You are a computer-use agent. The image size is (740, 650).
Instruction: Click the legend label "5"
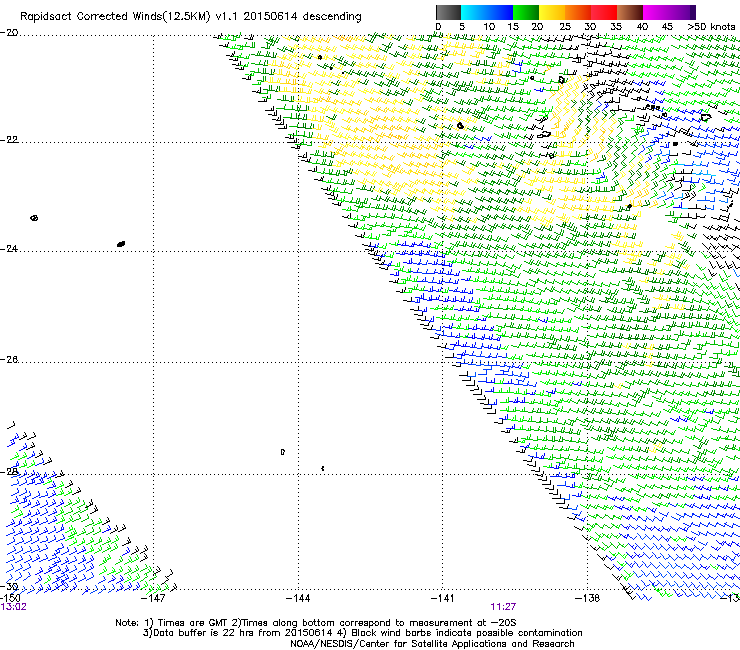(462, 27)
